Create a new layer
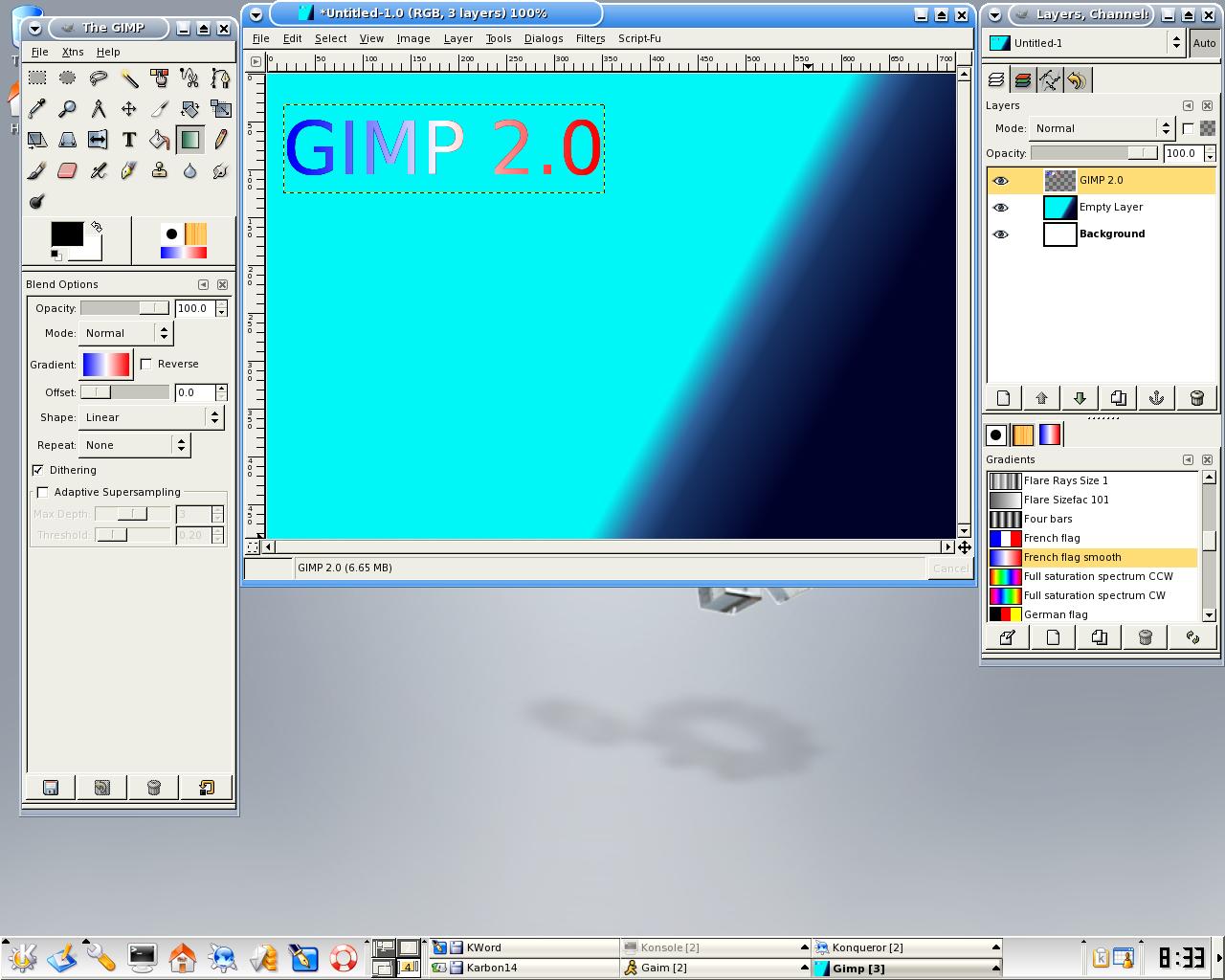Screen dimensions: 1225x980 click(x=1004, y=398)
